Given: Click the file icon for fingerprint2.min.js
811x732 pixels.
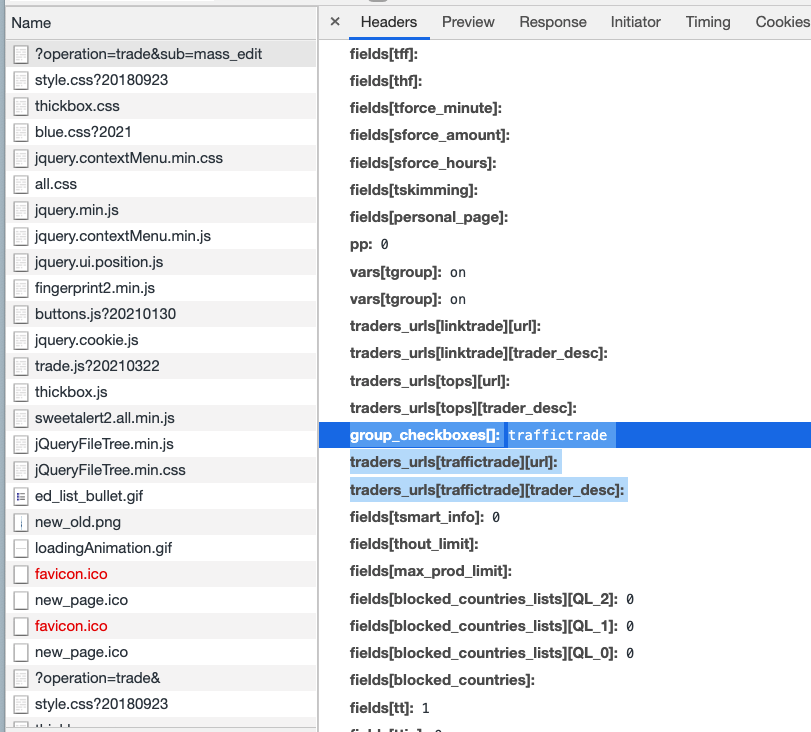Looking at the screenshot, I should (21, 288).
